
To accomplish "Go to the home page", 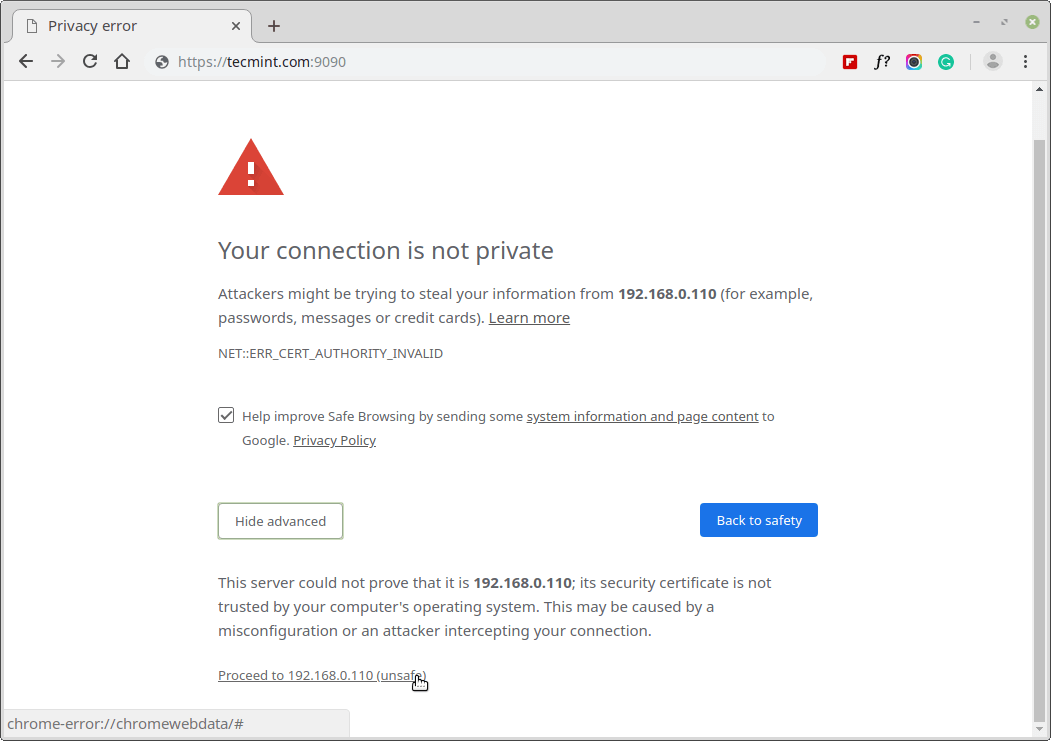I will tap(122, 62).
